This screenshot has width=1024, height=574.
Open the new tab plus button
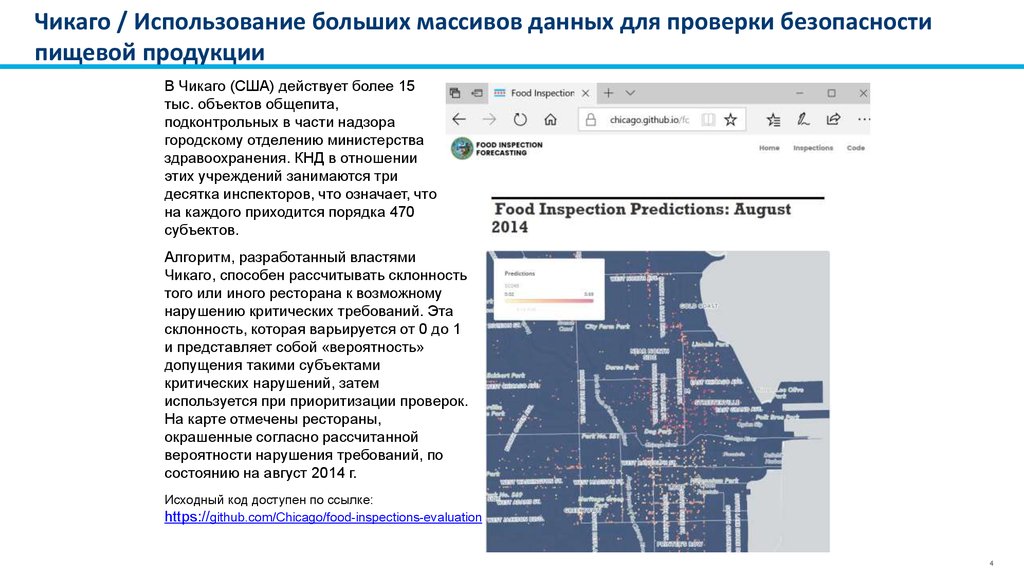608,93
